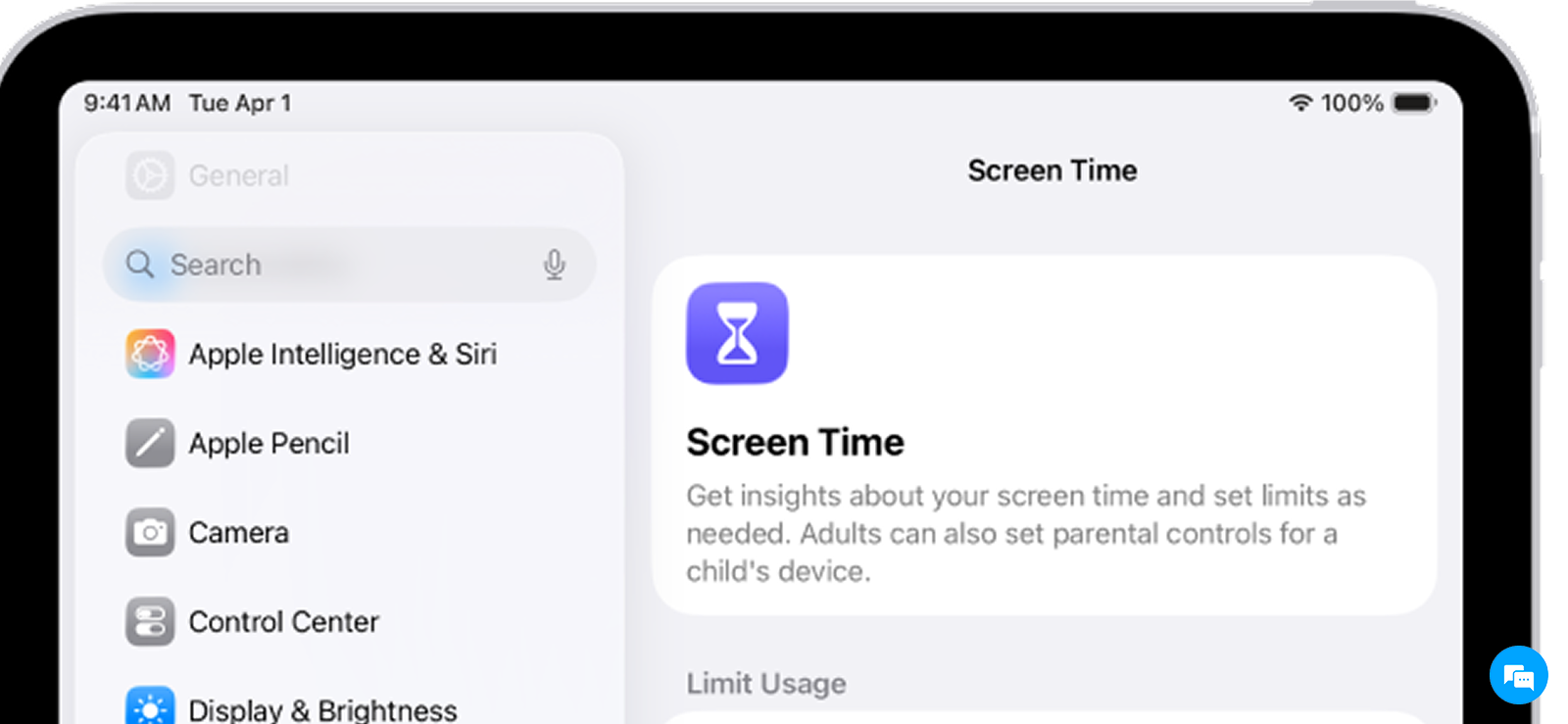Viewport: 1568px width, 724px height.
Task: Tap the Display & Brightness icon
Action: (150, 707)
